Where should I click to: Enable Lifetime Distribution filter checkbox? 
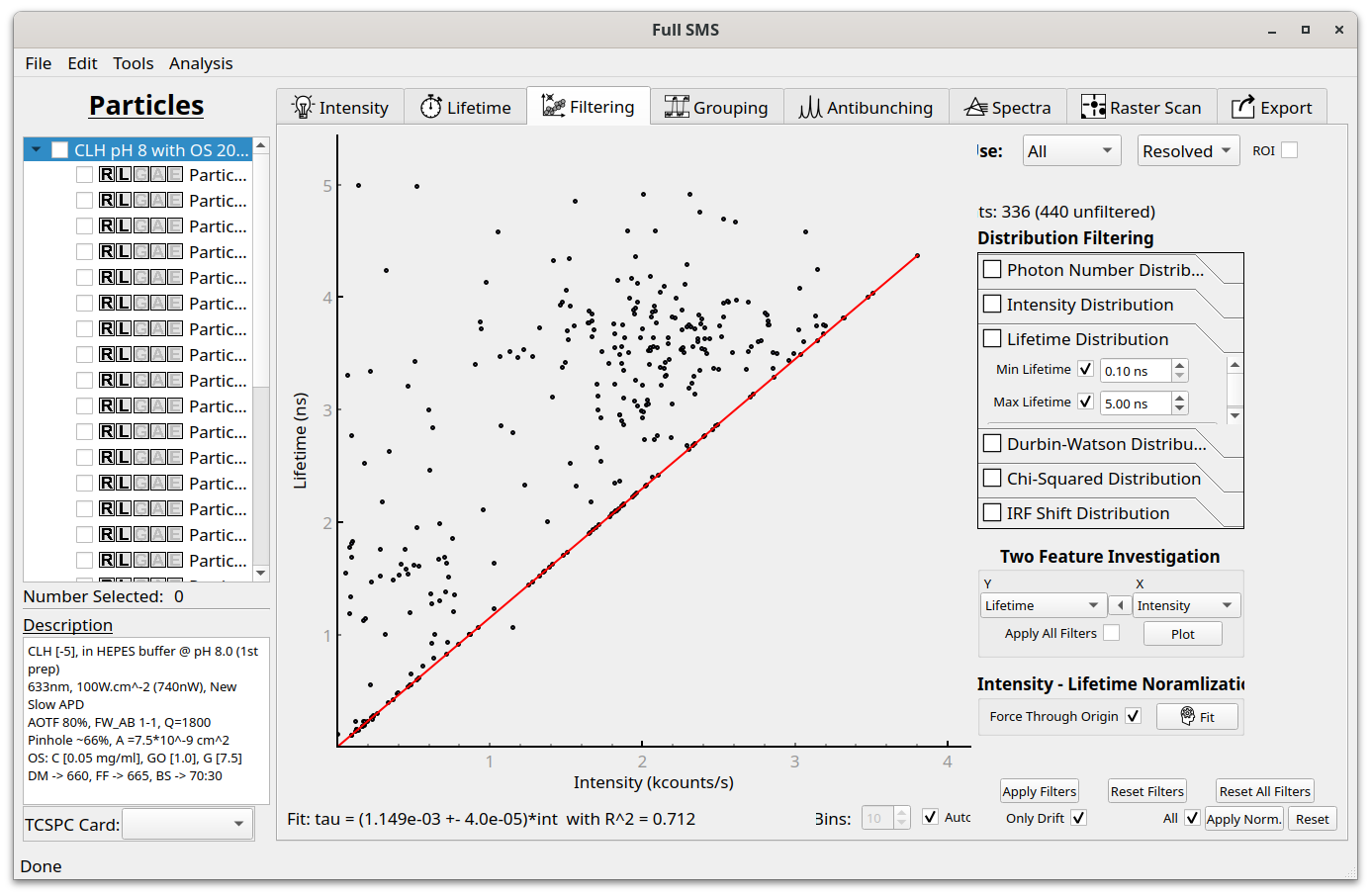pos(992,338)
